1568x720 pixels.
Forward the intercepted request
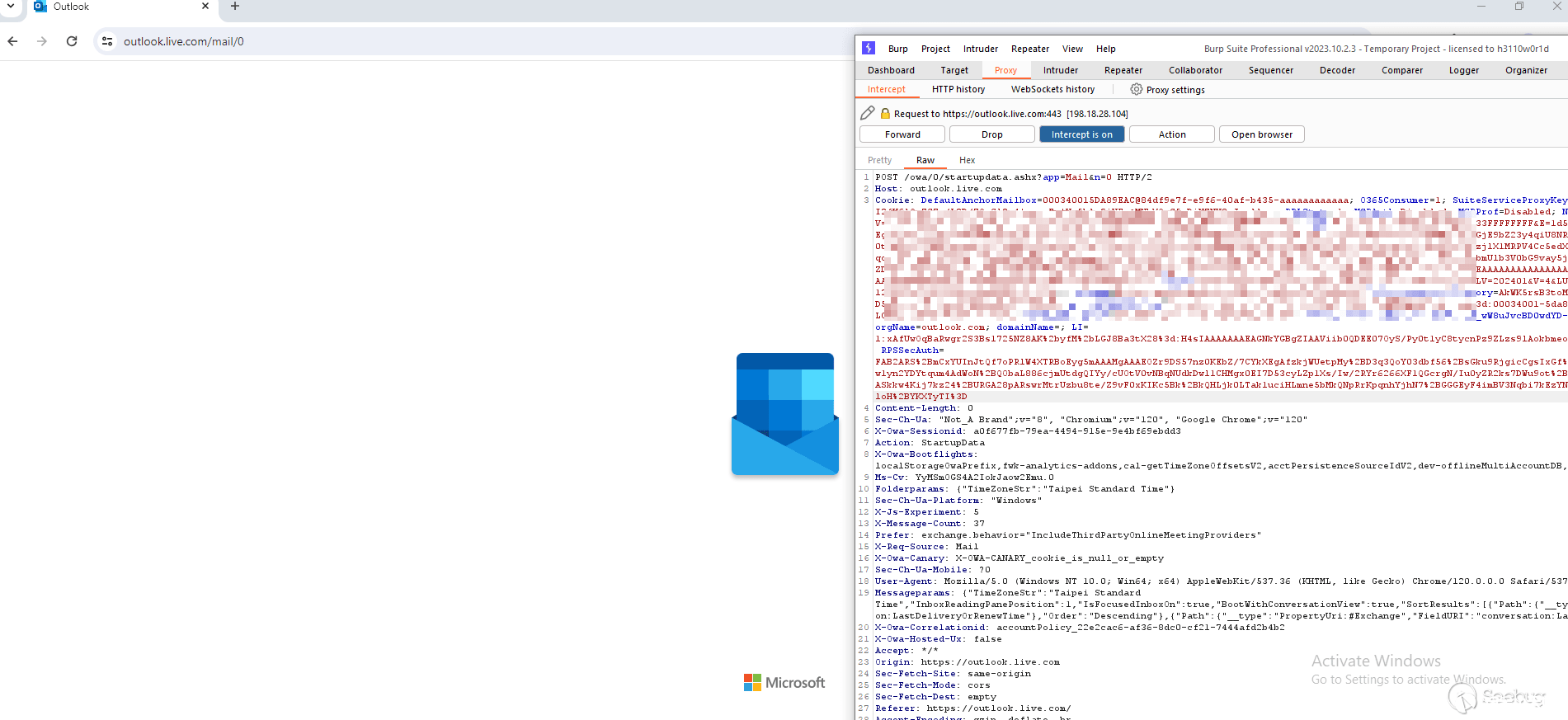coord(902,134)
